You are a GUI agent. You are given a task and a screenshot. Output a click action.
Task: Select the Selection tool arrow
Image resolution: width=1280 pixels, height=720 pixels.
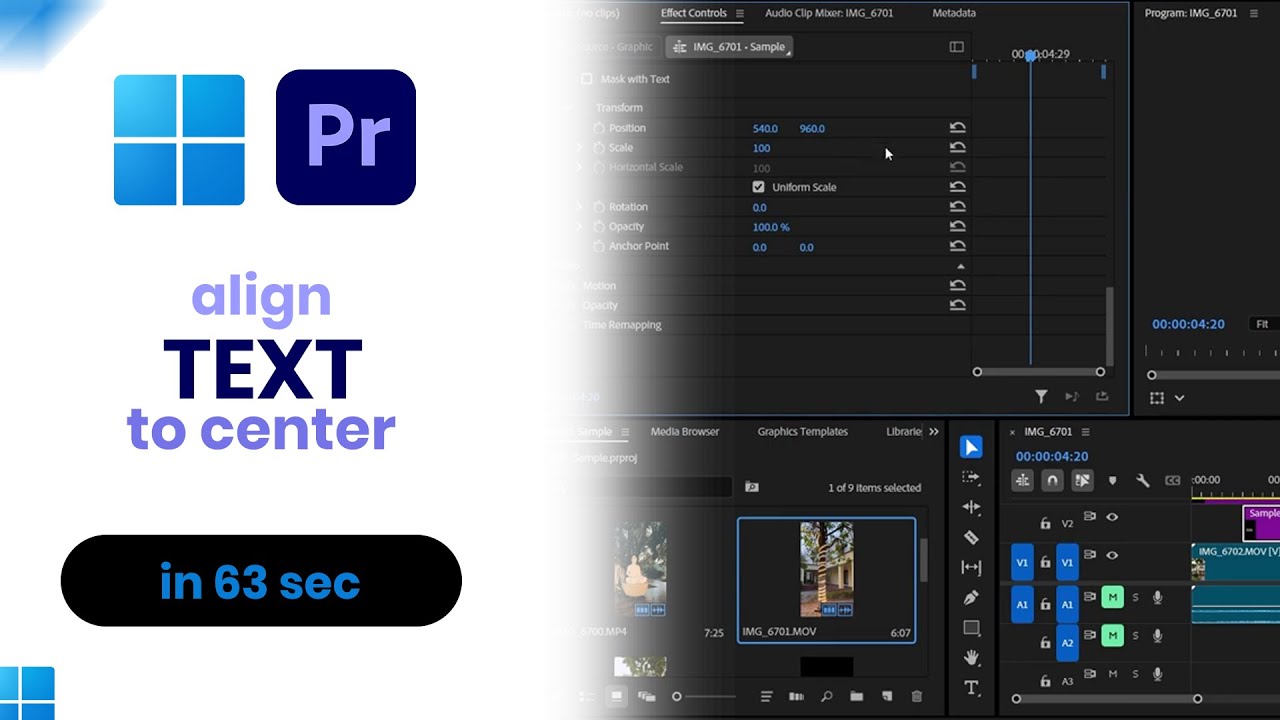[971, 447]
